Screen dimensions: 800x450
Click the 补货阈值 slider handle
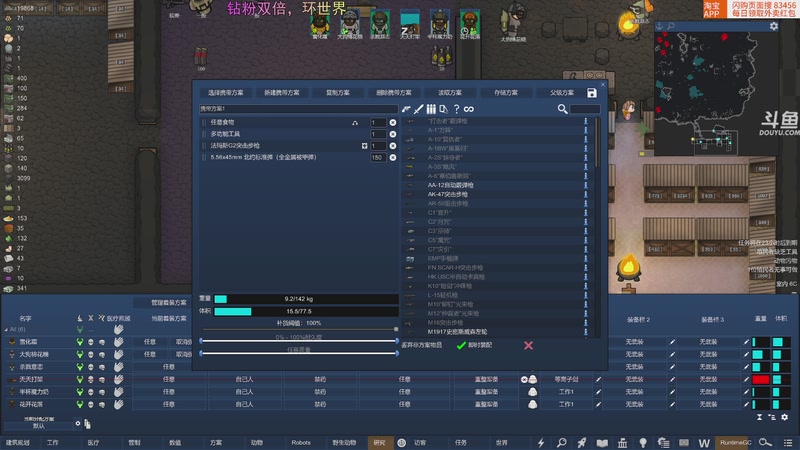pos(396,330)
